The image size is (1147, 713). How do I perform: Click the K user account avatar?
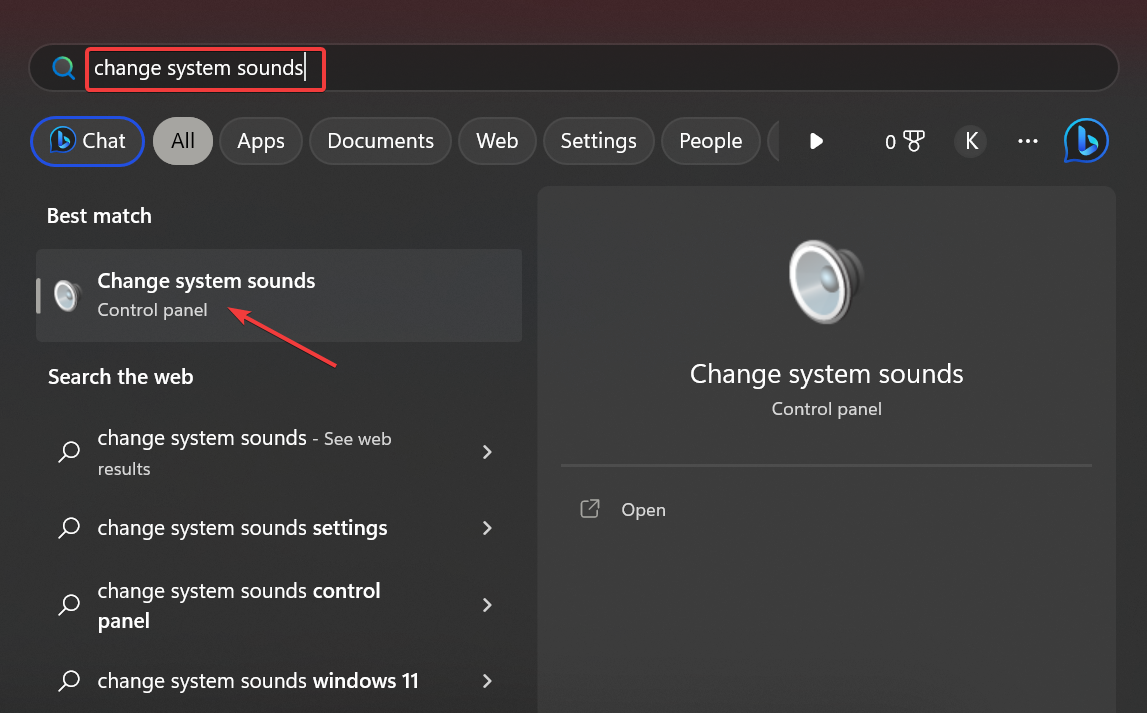(x=971, y=140)
